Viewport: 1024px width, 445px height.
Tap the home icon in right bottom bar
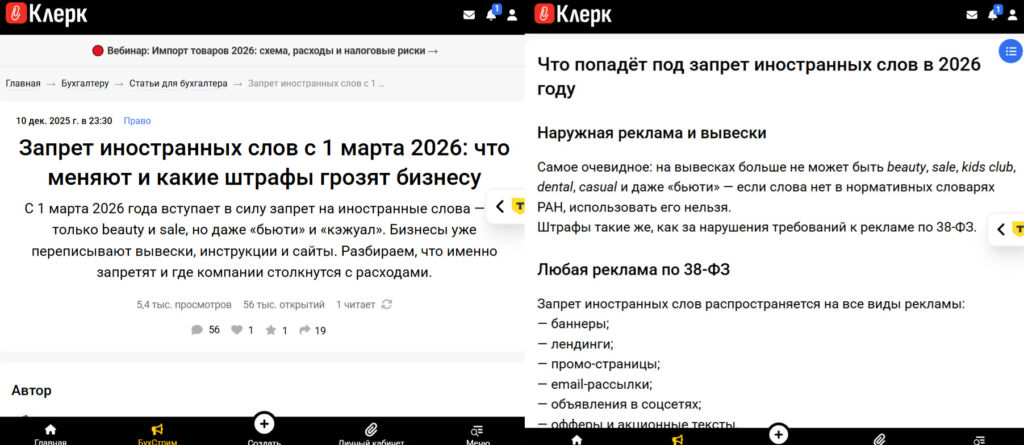(x=577, y=439)
